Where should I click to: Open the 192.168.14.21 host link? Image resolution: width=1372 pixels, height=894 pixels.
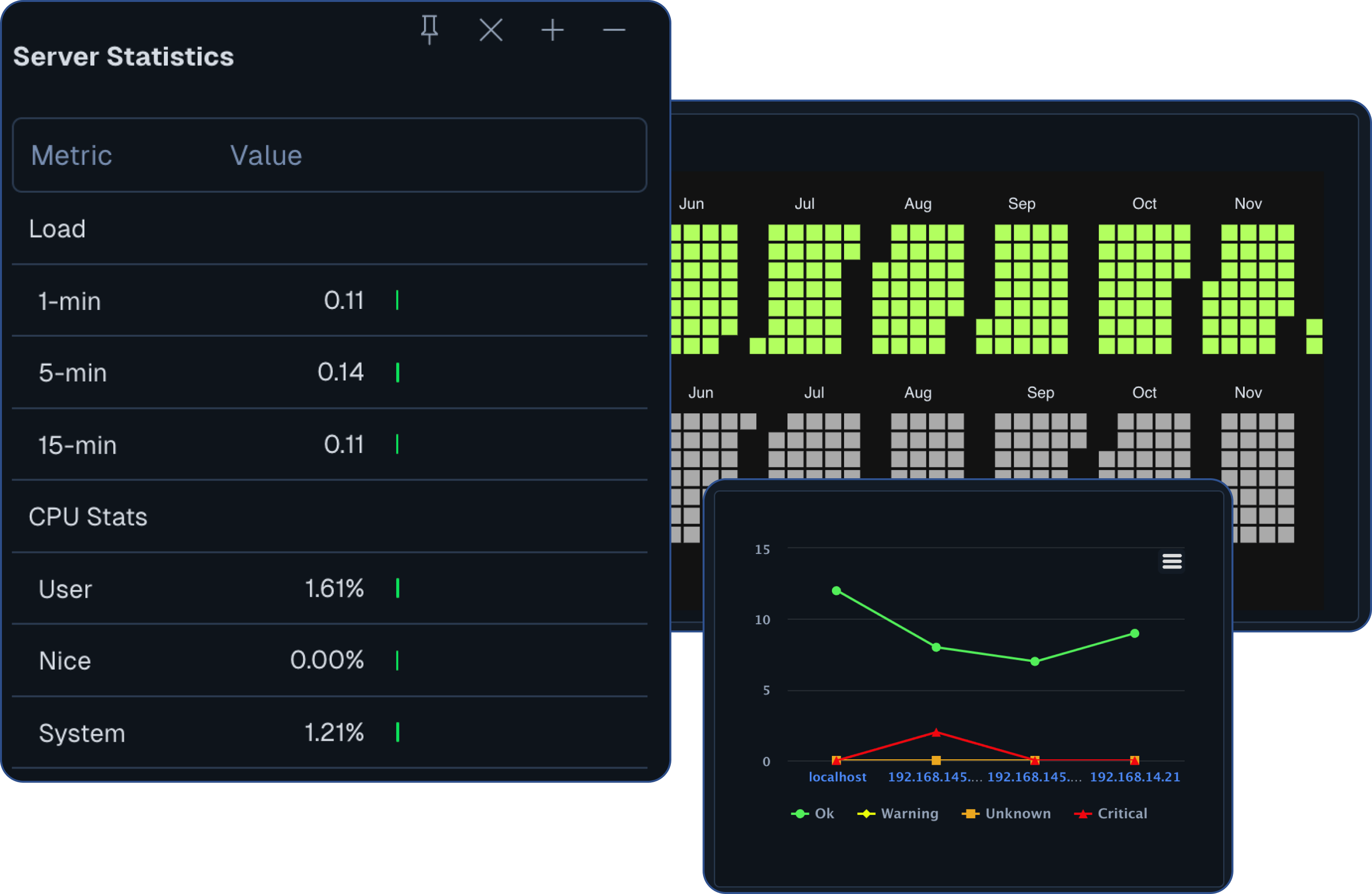pos(1134,777)
